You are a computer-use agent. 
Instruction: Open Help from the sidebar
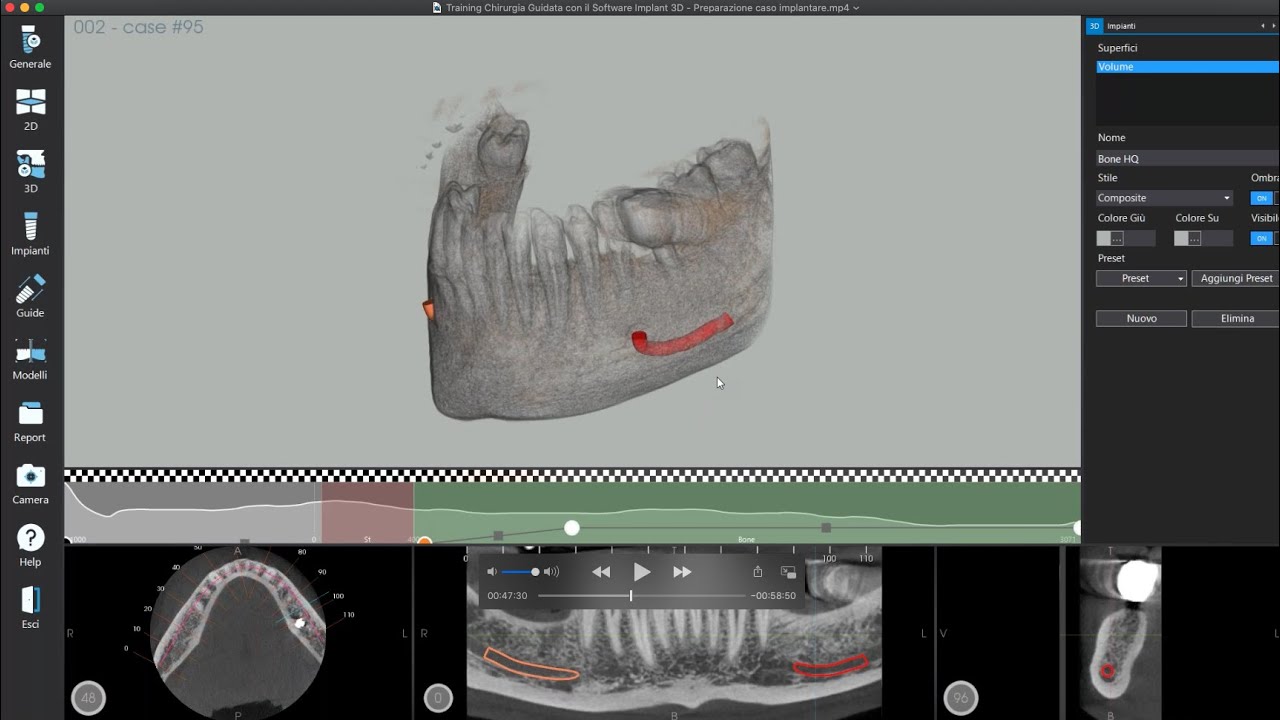click(30, 546)
